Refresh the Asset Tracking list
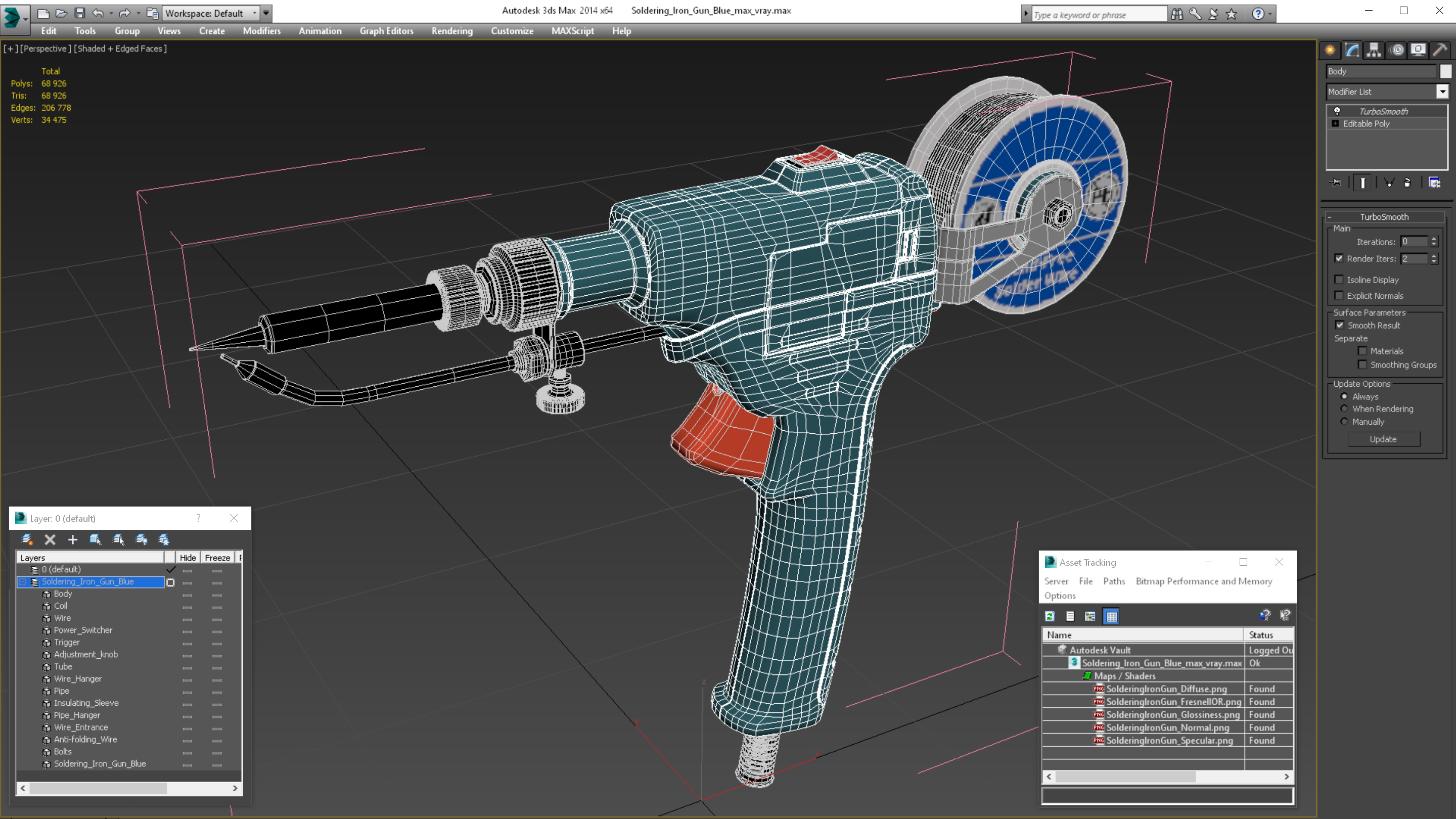Viewport: 1456px width, 819px height. (1050, 616)
